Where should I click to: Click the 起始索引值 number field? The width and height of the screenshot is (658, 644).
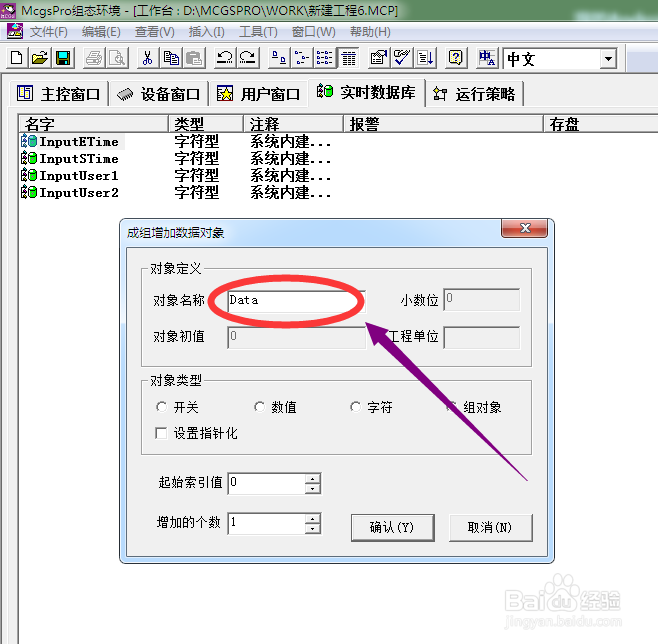coord(266,483)
